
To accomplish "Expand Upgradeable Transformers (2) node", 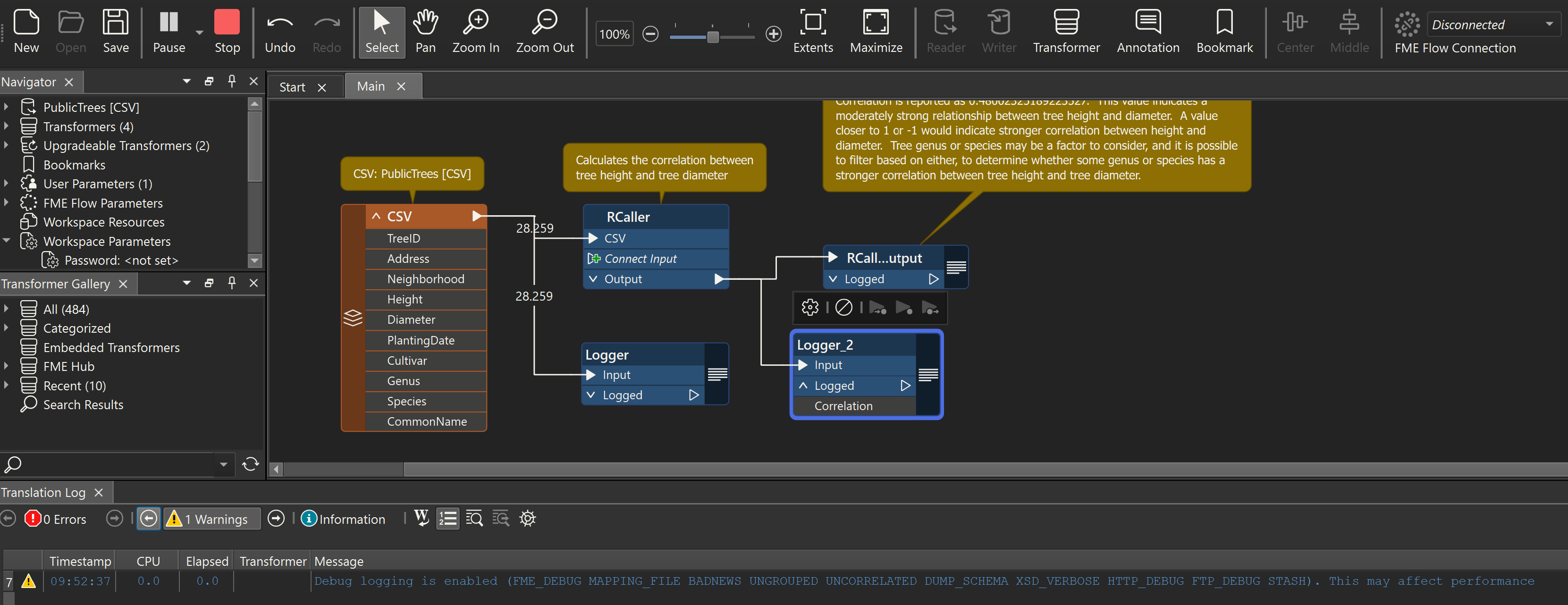I will pyautogui.click(x=6, y=145).
